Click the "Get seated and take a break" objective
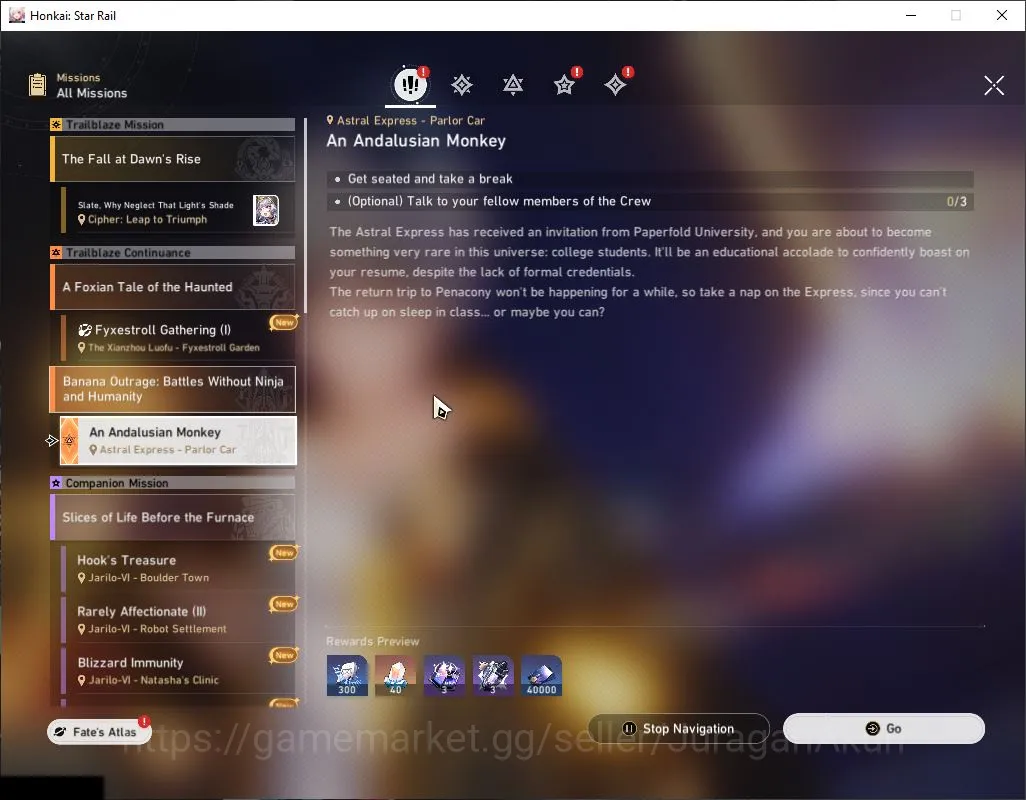The height and width of the screenshot is (800, 1026). click(650, 179)
